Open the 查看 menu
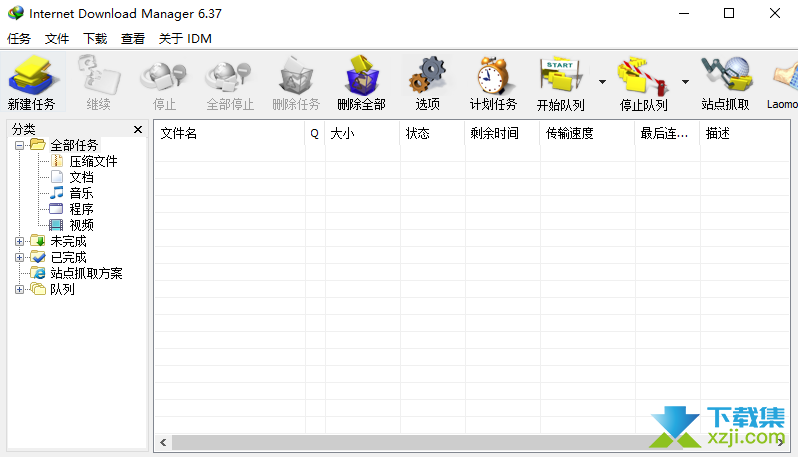This screenshot has width=798, height=457. pyautogui.click(x=133, y=39)
